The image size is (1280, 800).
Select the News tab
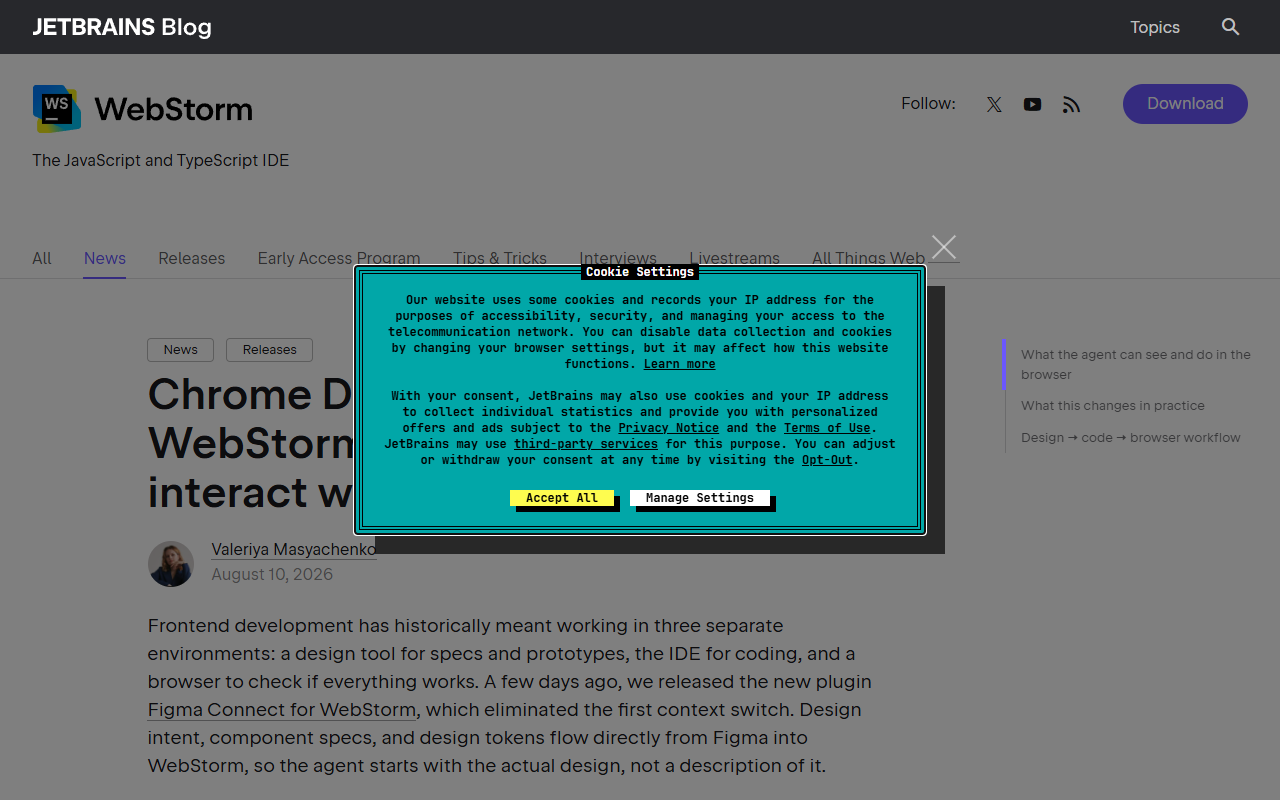[105, 258]
